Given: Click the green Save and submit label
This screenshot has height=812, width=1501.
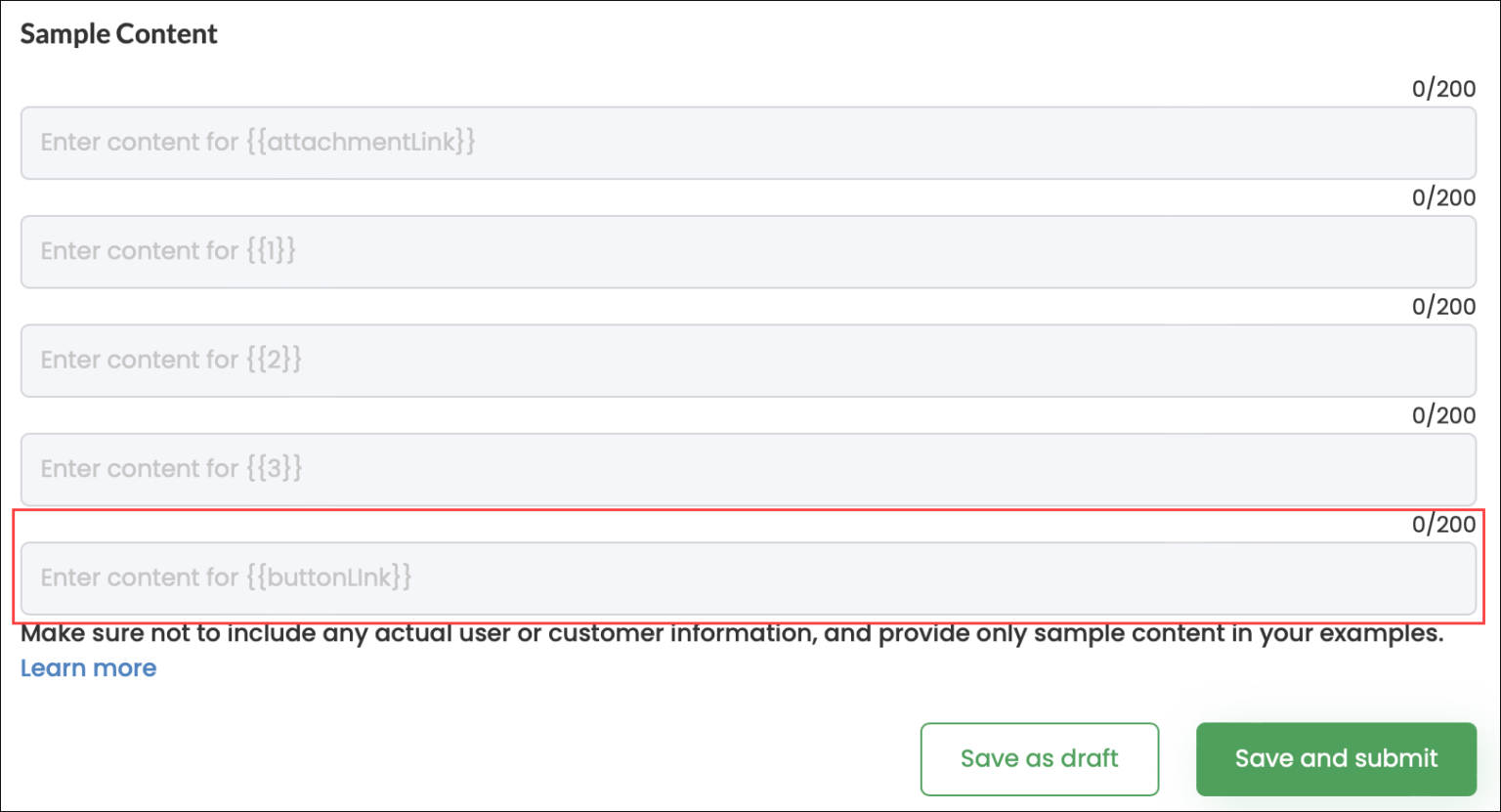Looking at the screenshot, I should pyautogui.click(x=1336, y=758).
